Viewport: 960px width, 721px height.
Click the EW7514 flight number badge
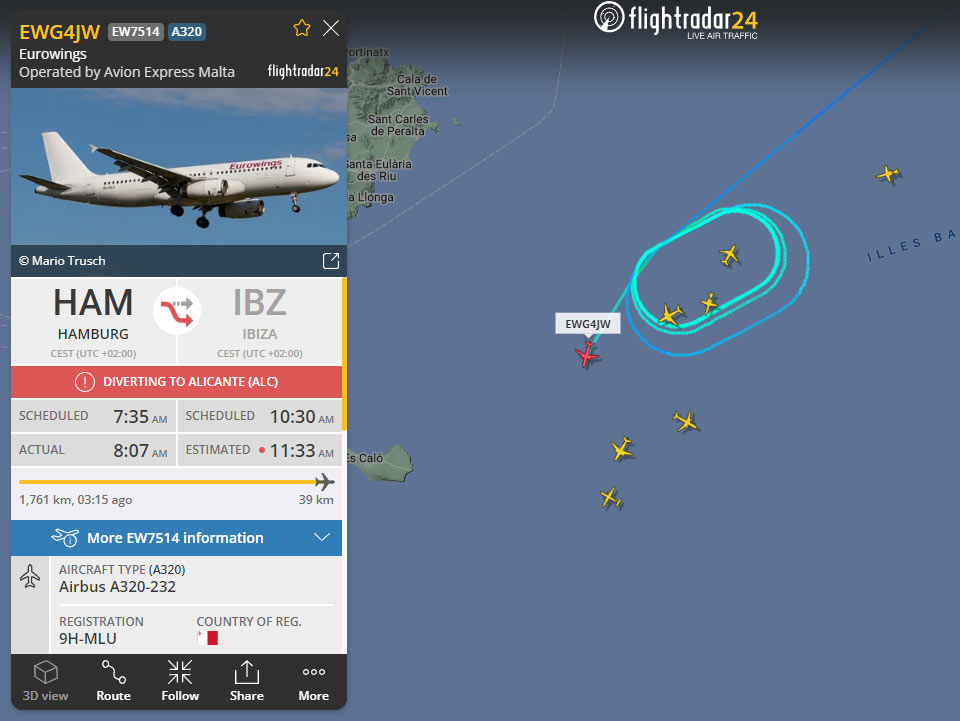[x=136, y=32]
